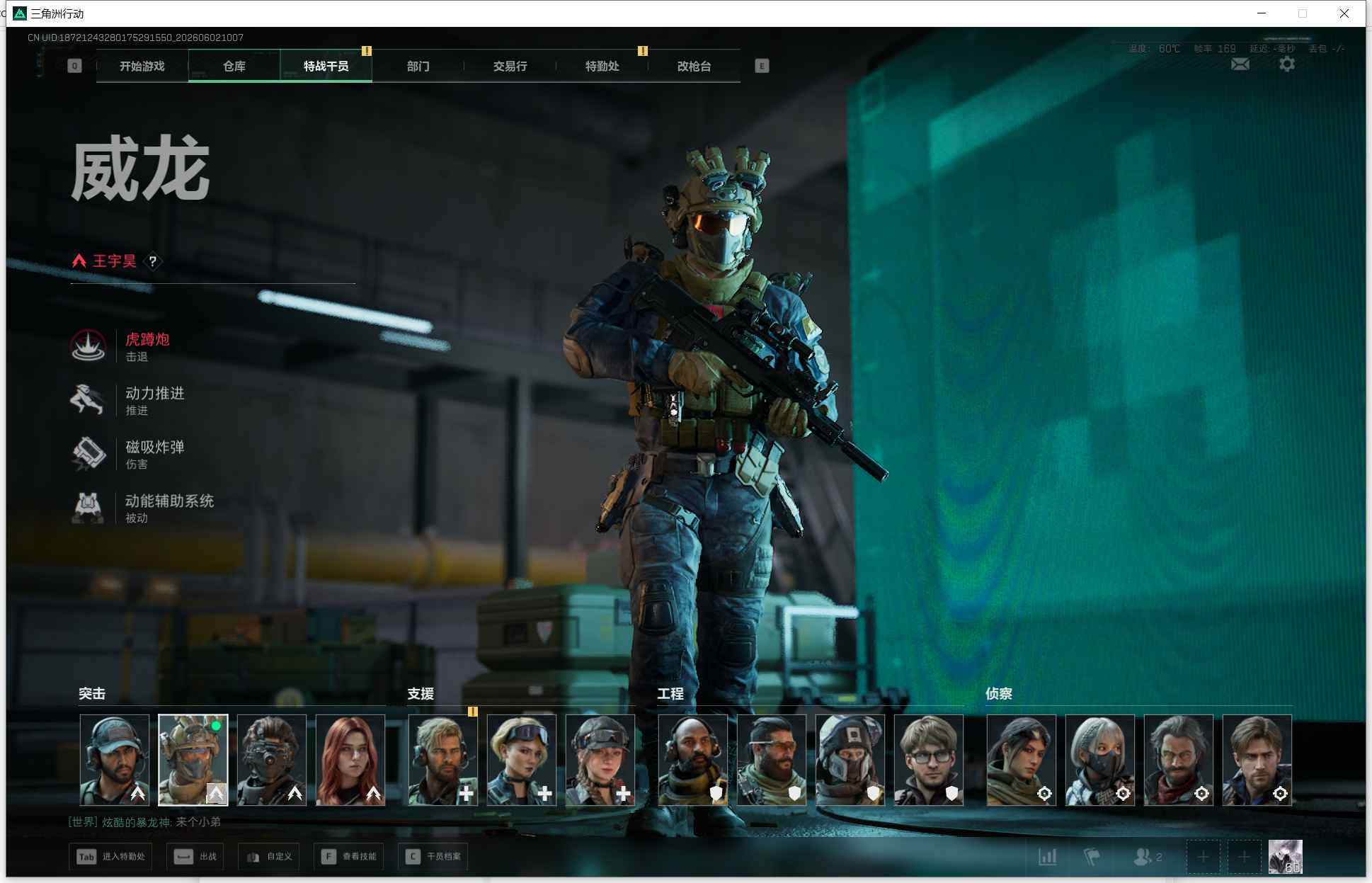Screen dimensions: 1372x883
Task: Select the bearded headset support operator portrait
Action: tap(443, 760)
